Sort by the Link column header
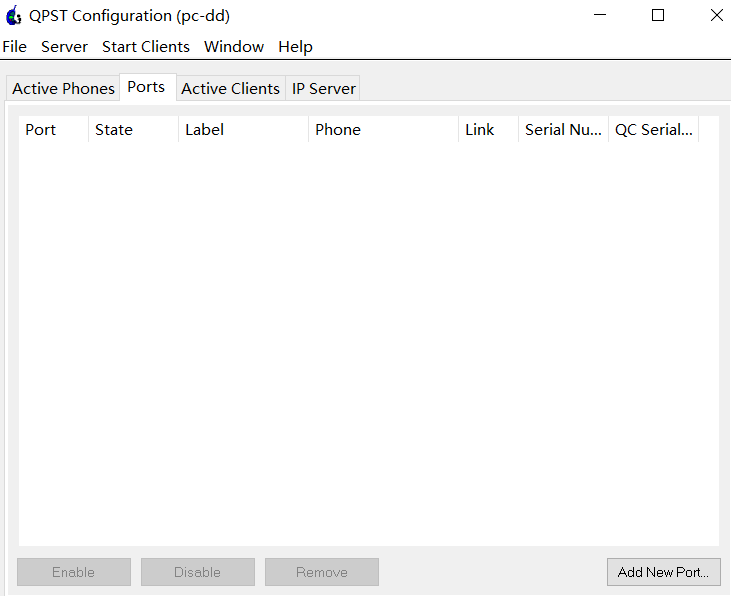The image size is (731, 596). point(489,129)
